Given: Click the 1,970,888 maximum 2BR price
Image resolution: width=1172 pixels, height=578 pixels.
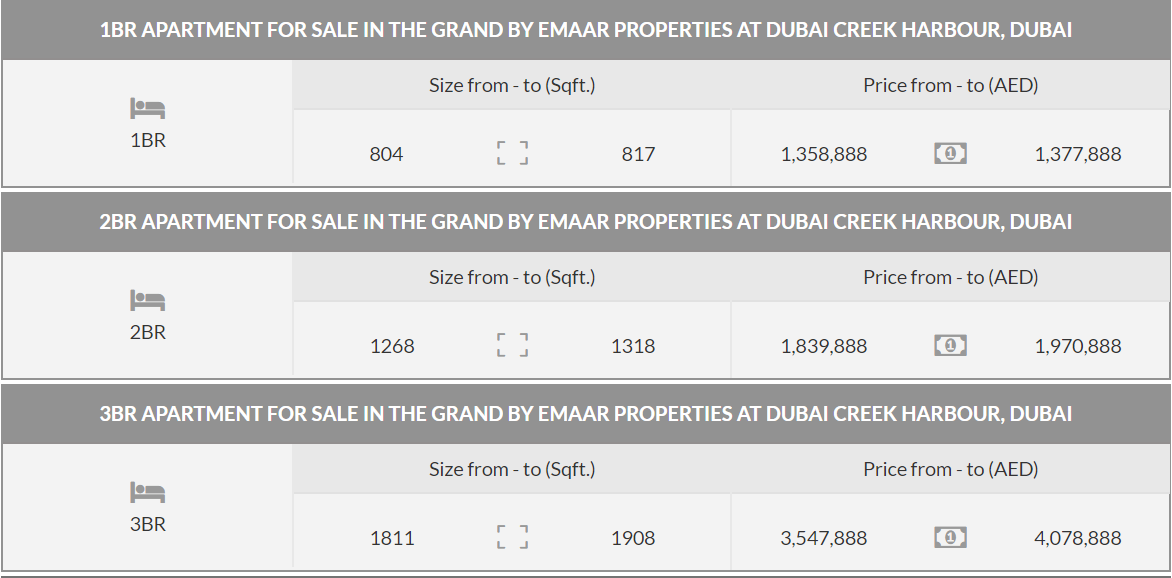Looking at the screenshot, I should click(1078, 346).
